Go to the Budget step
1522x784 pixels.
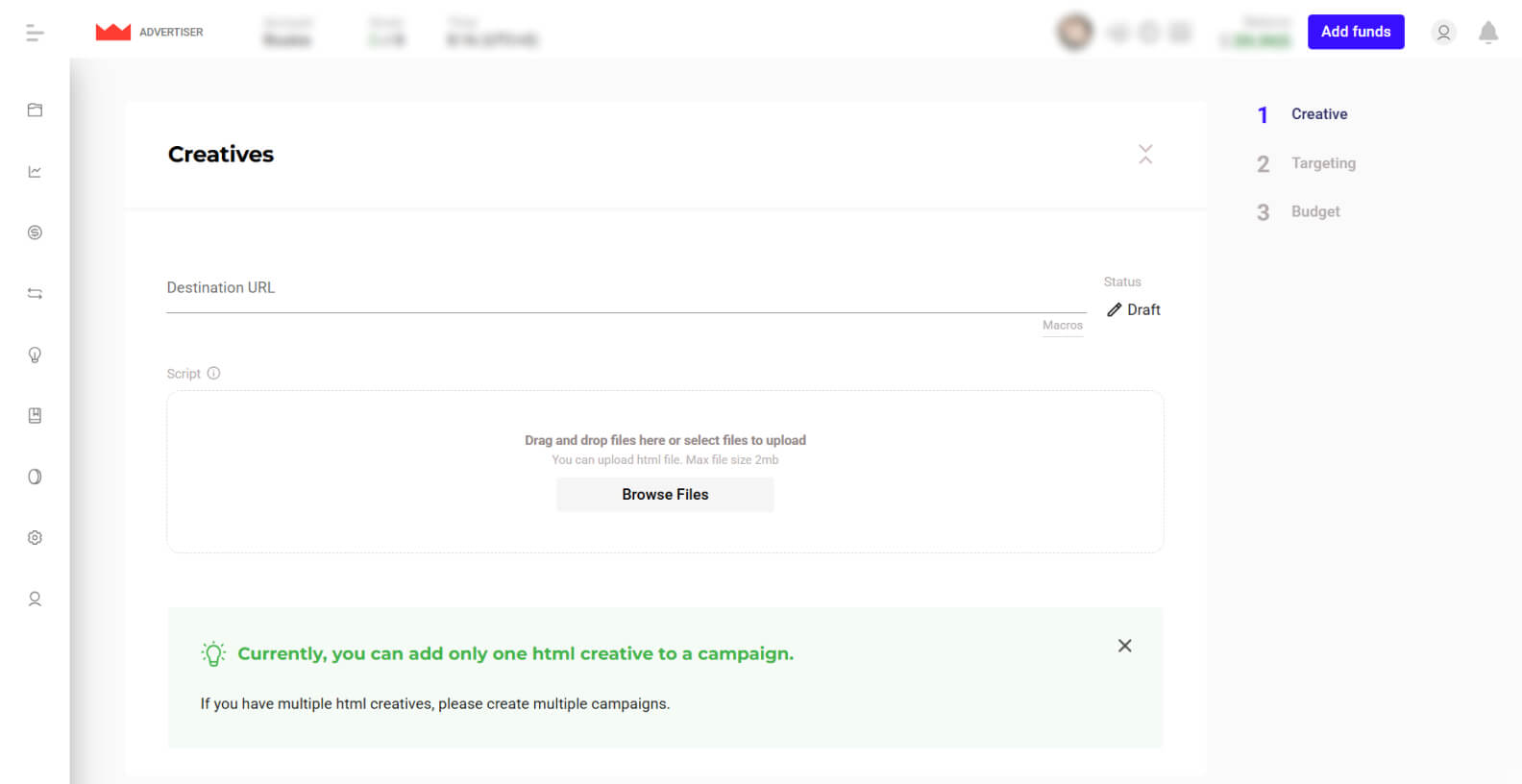1314,211
